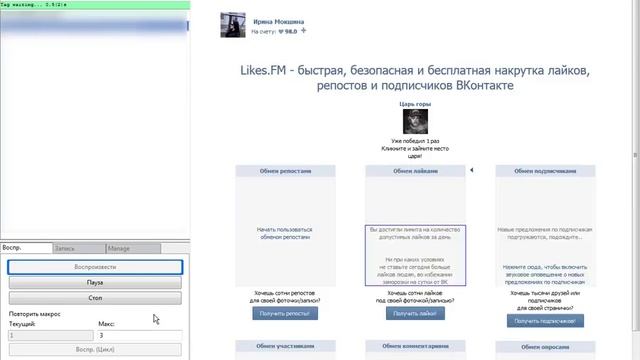
Task: Click 'Новые предложения по подписчикам подгружаются' text
Action: (x=545, y=233)
